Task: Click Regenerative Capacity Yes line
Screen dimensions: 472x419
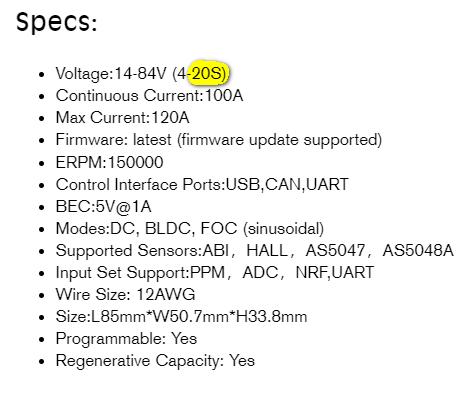Action: pos(155,361)
